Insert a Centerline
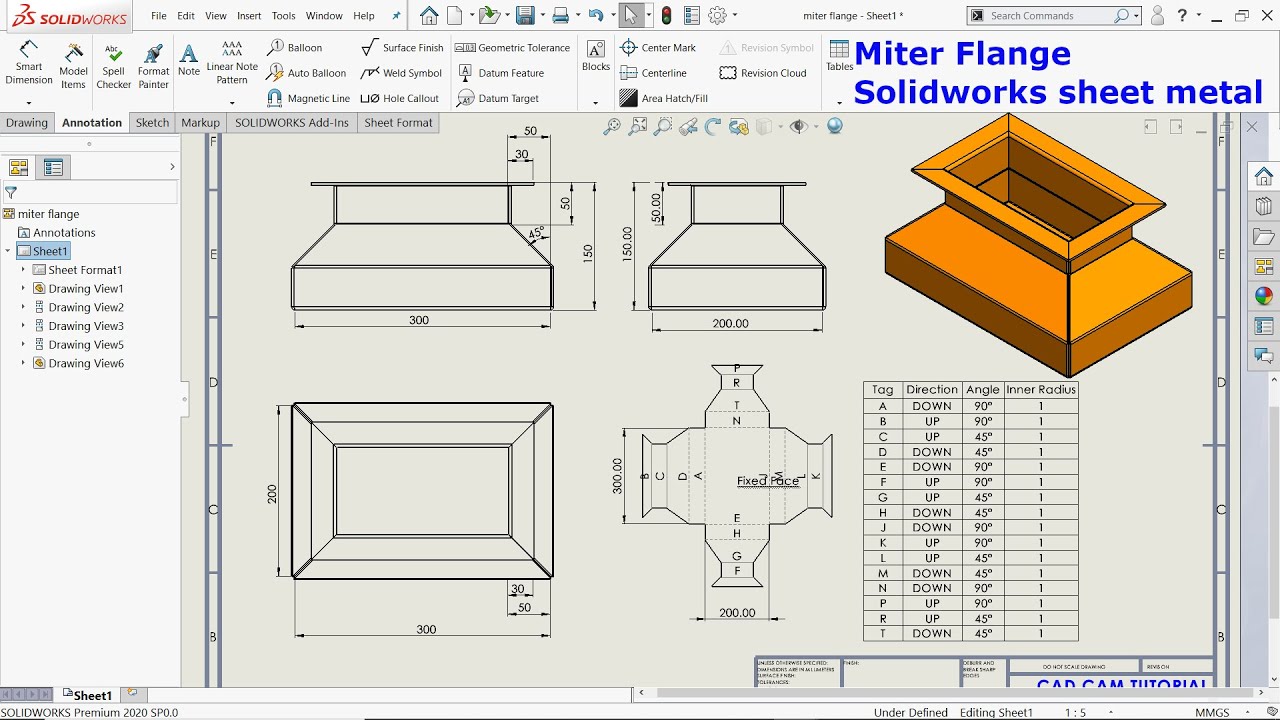1280x720 pixels. pos(653,73)
